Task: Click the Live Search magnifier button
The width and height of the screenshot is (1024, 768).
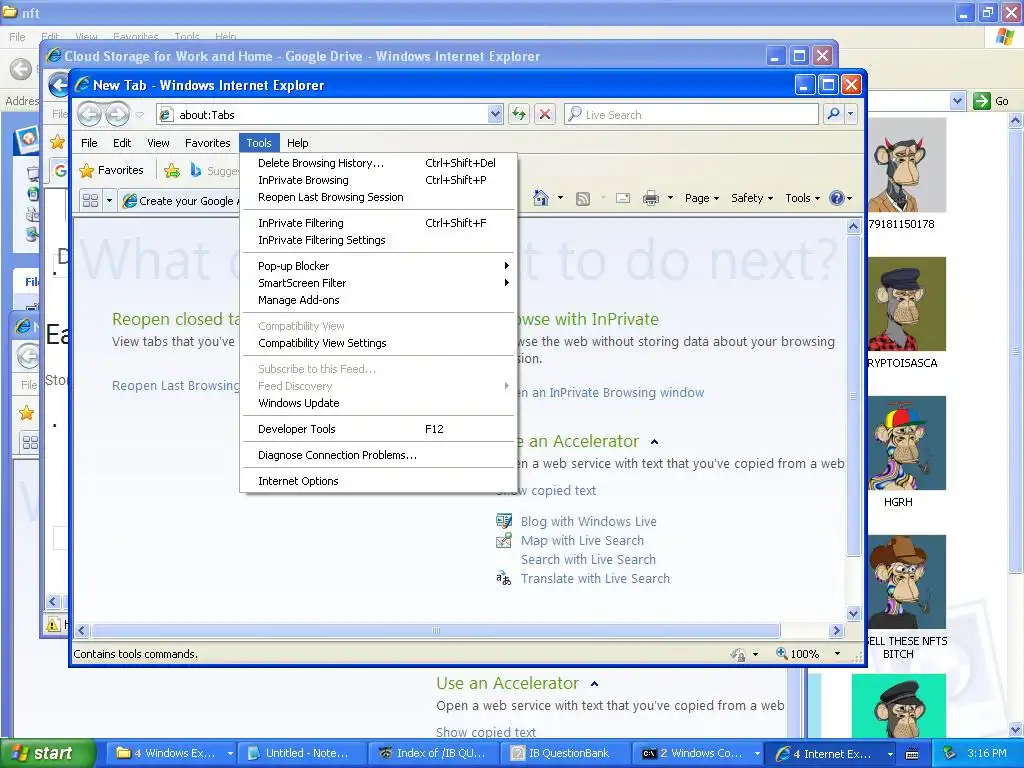Action: tap(833, 114)
